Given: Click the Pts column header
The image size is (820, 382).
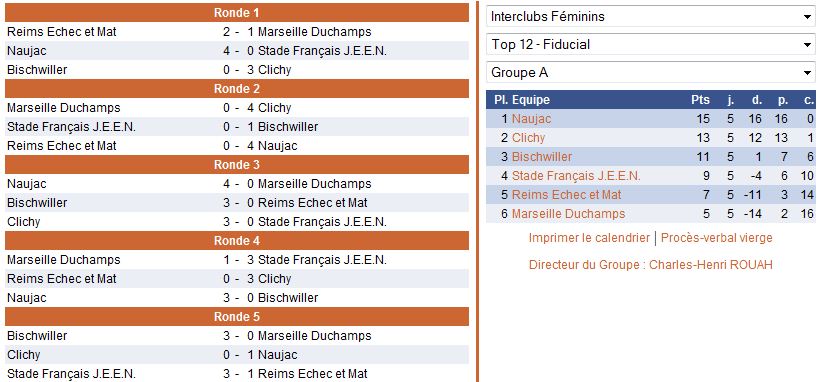Looking at the screenshot, I should click(x=700, y=99).
